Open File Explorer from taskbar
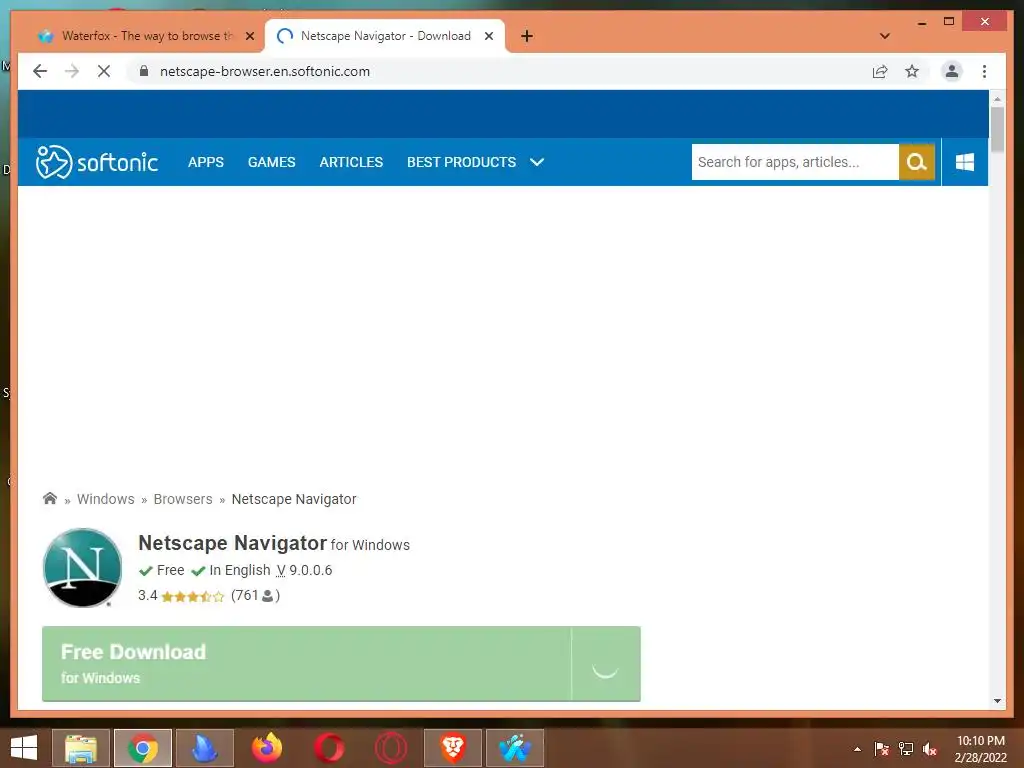 coord(81,748)
